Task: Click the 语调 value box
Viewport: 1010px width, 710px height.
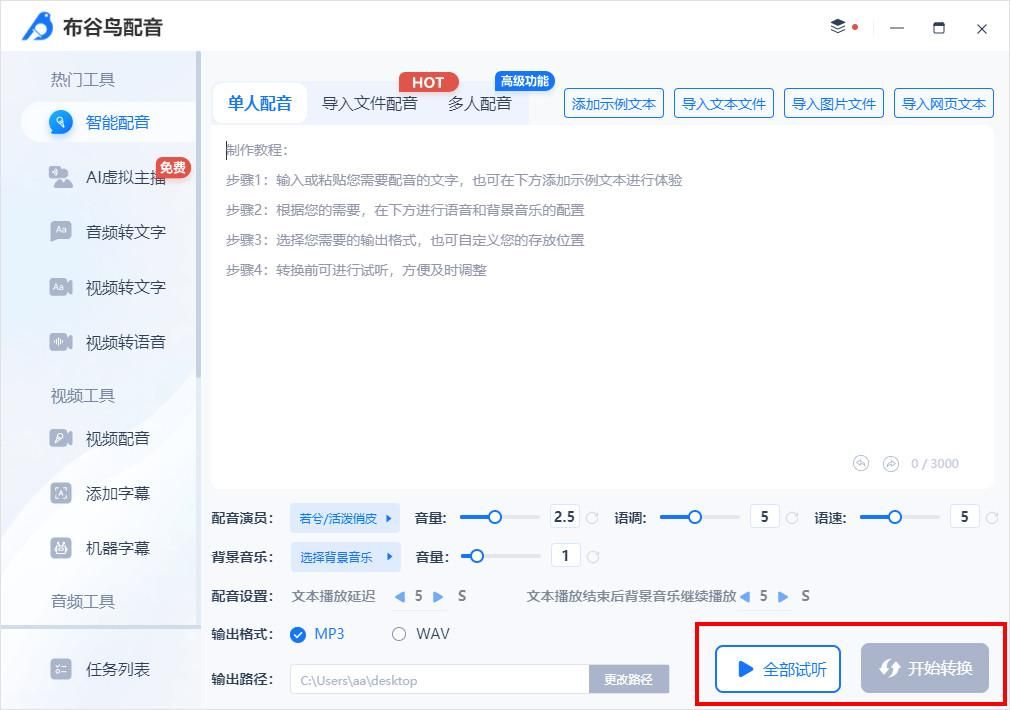Action: click(x=765, y=517)
